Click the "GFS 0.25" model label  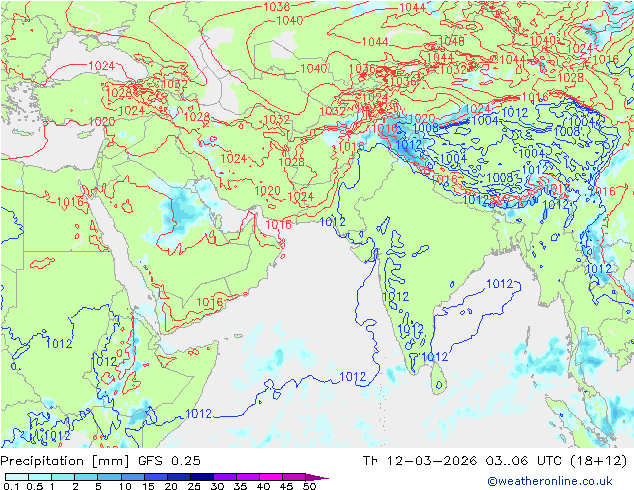click(x=169, y=460)
